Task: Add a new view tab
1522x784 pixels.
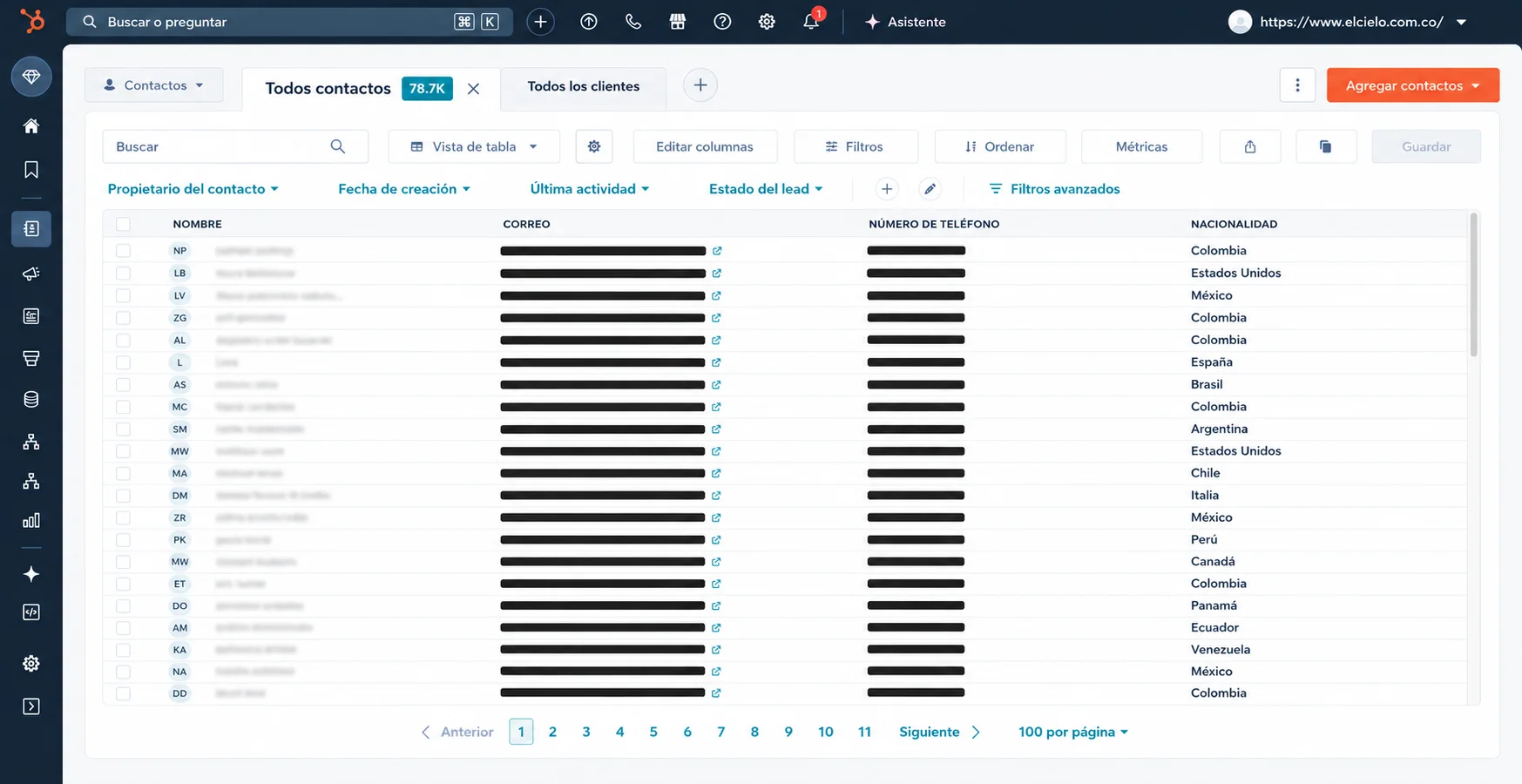Action: (x=700, y=85)
